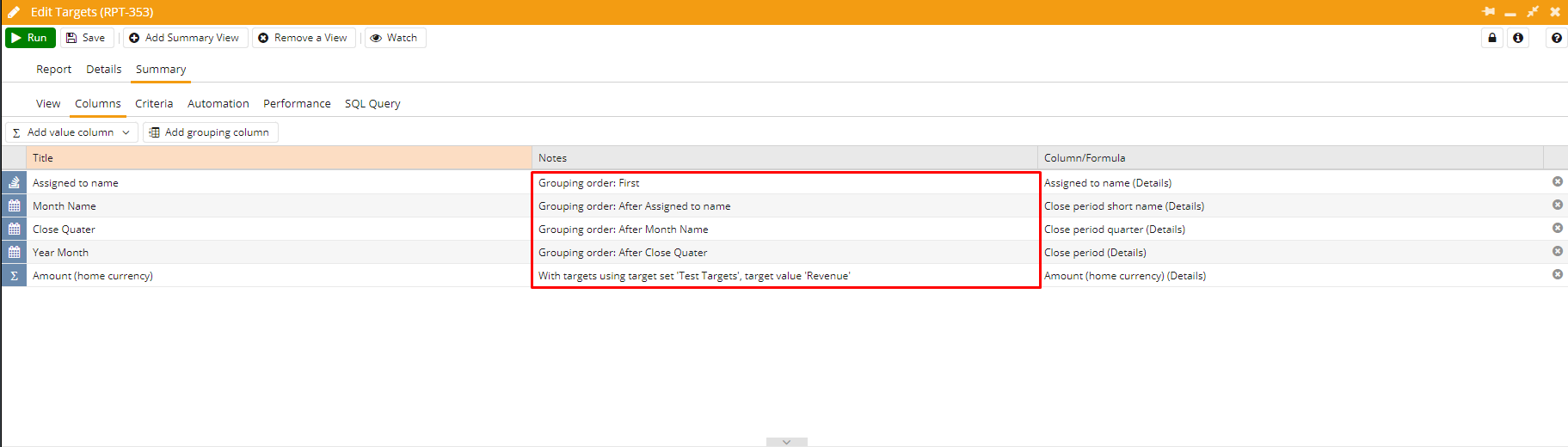Click 'Amount (home currency) (Details)' formula cell
1568x447 pixels.
(1290, 276)
